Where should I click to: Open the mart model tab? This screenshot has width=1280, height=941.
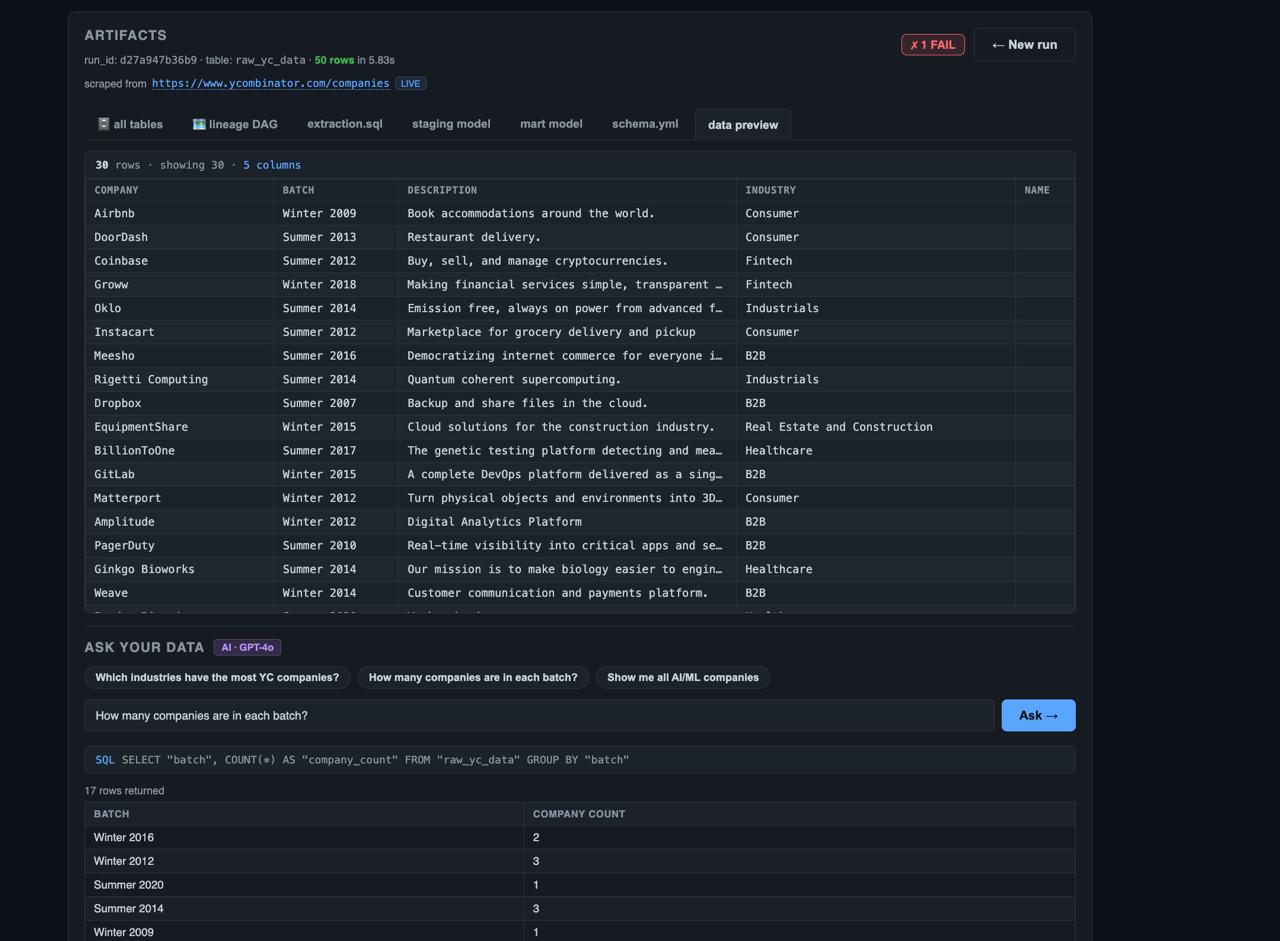(x=551, y=124)
